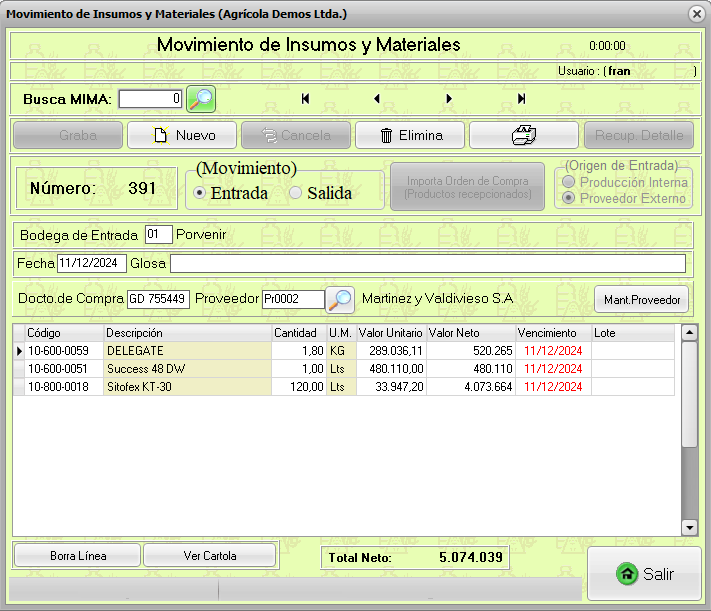Click the U.M. column header
Image resolution: width=711 pixels, height=611 pixels.
tap(341, 333)
